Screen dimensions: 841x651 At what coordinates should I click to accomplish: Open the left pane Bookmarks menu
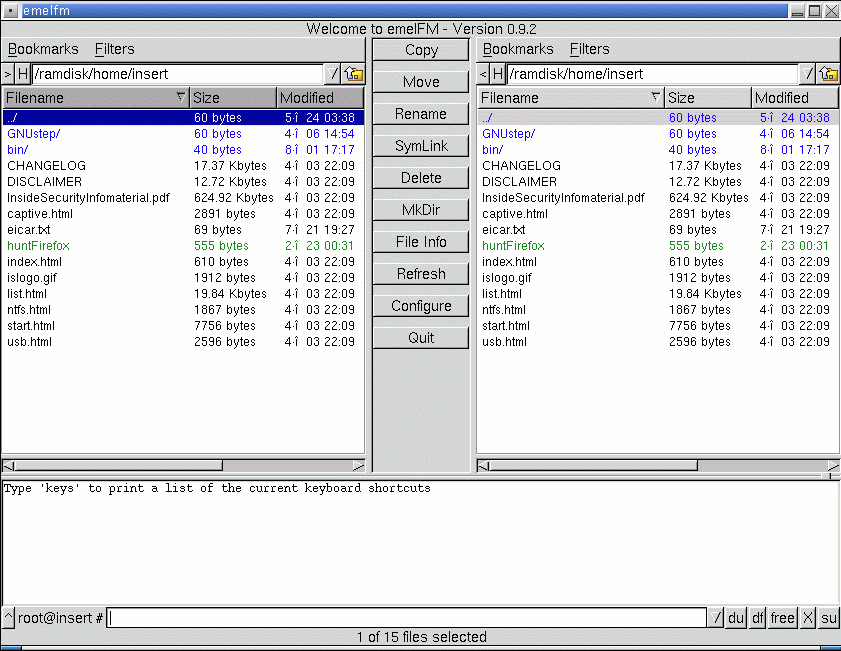click(43, 49)
